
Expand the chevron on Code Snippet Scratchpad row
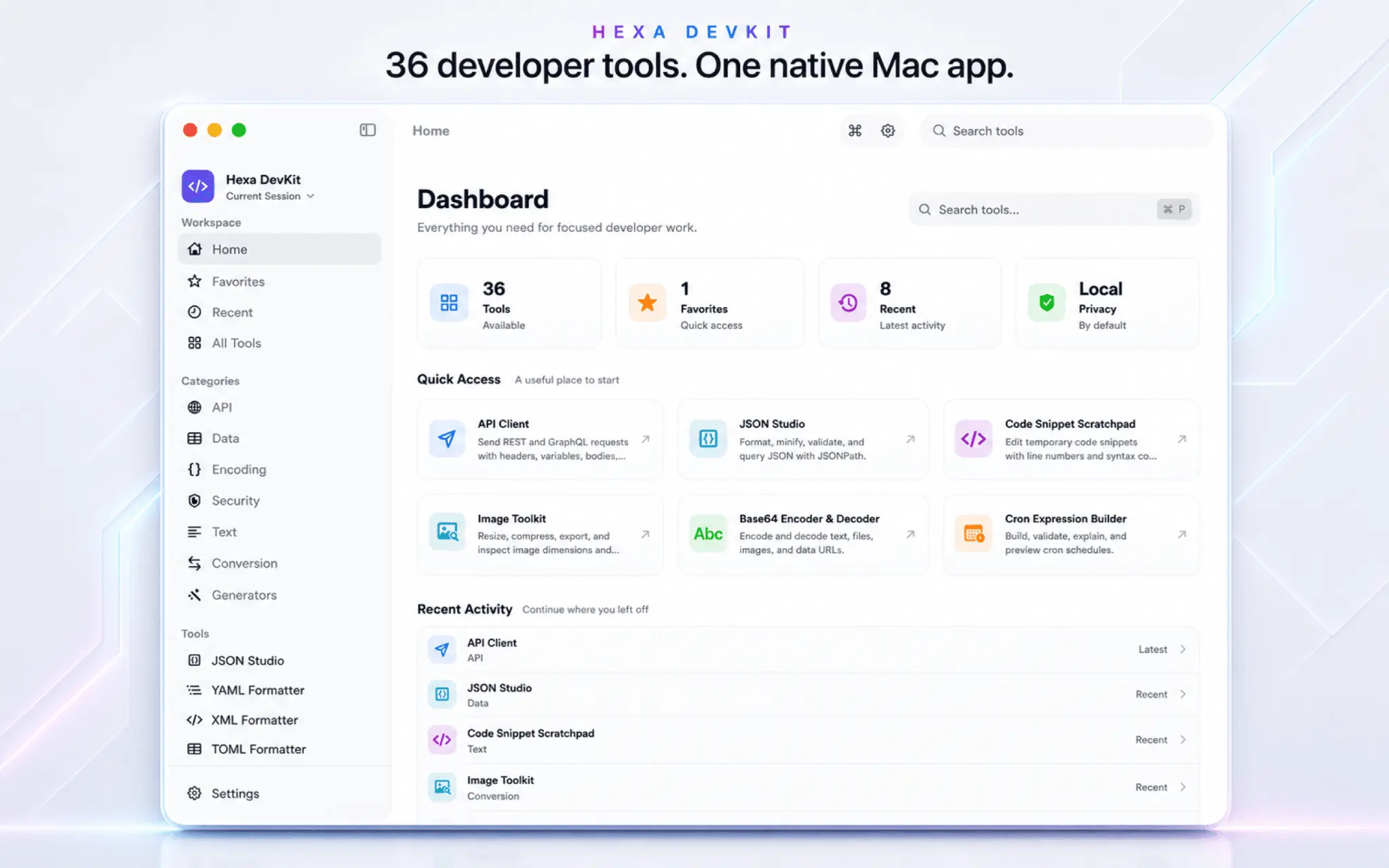[1183, 740]
